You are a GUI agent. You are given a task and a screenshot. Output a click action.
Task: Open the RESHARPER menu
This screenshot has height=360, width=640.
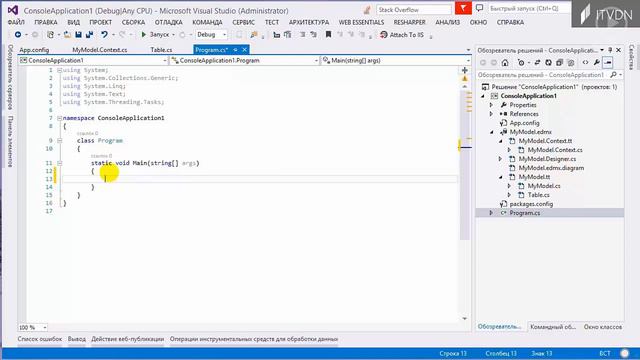[x=409, y=22]
